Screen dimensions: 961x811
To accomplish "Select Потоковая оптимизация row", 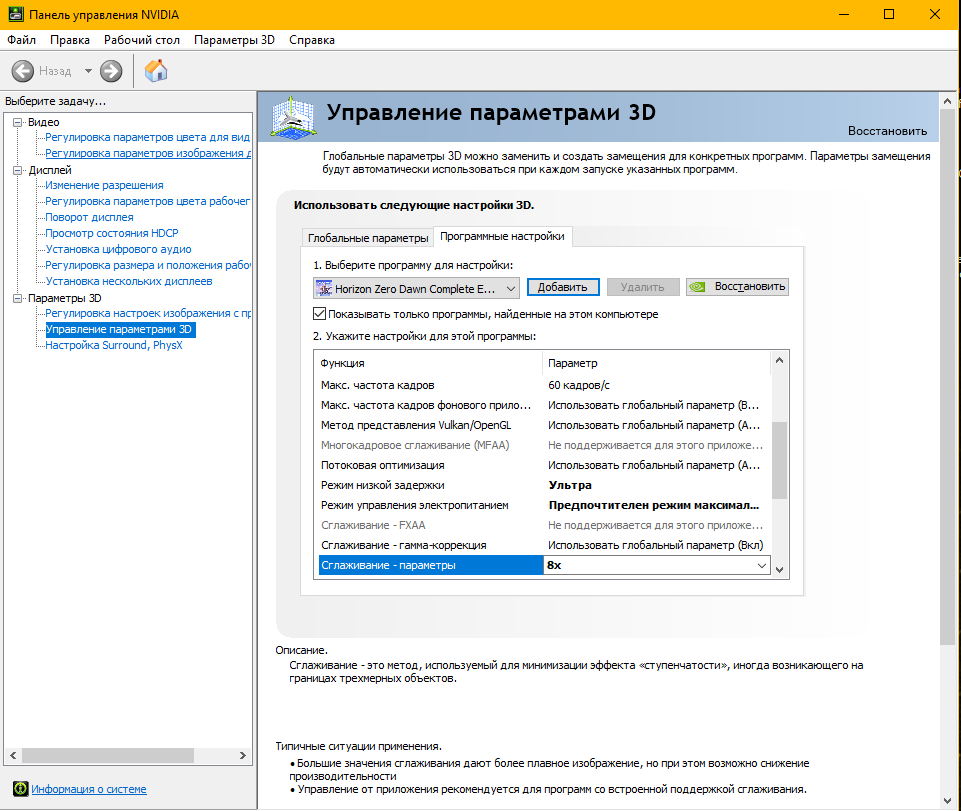I will point(544,465).
